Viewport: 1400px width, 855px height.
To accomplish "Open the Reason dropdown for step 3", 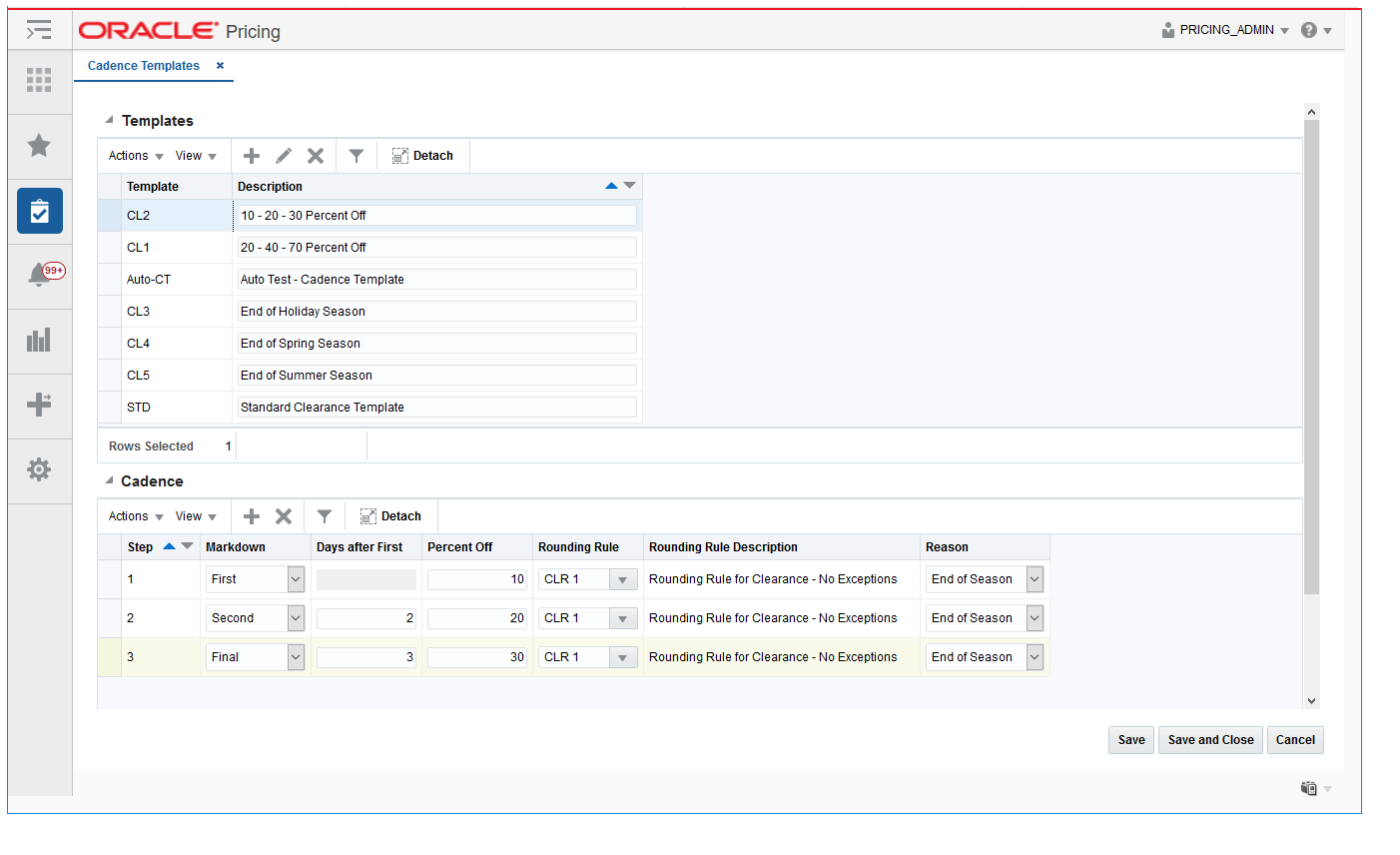I will [1034, 656].
